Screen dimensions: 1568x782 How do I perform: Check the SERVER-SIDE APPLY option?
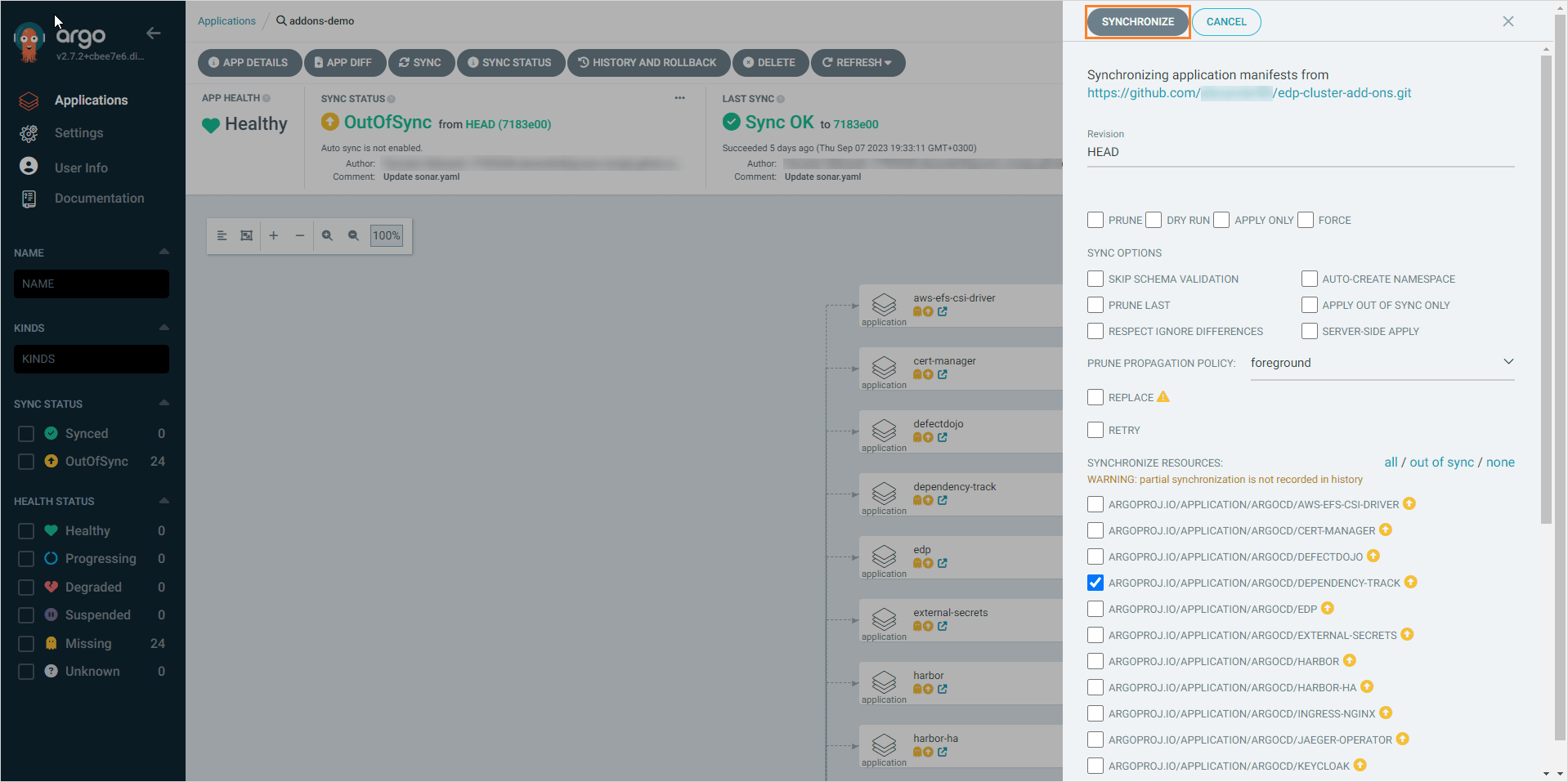pyautogui.click(x=1310, y=331)
